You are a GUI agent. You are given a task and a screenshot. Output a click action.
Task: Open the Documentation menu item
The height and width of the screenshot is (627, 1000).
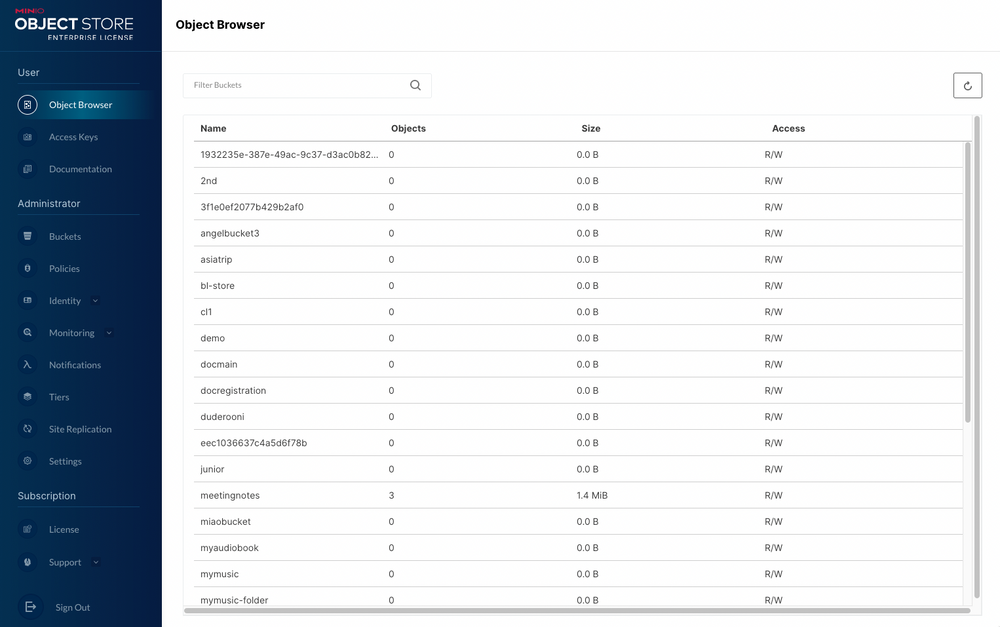[80, 169]
